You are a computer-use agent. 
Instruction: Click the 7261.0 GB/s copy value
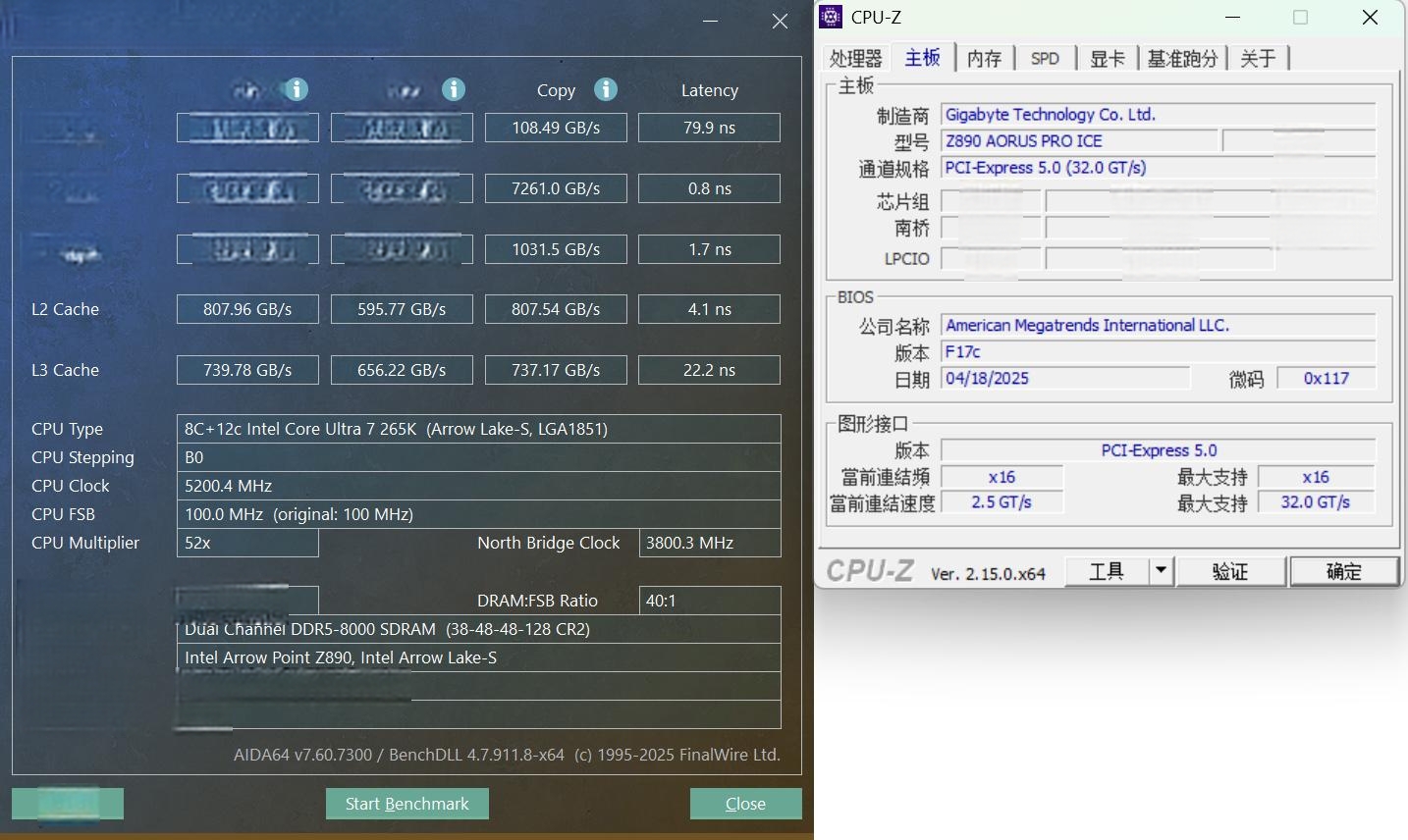click(x=556, y=188)
